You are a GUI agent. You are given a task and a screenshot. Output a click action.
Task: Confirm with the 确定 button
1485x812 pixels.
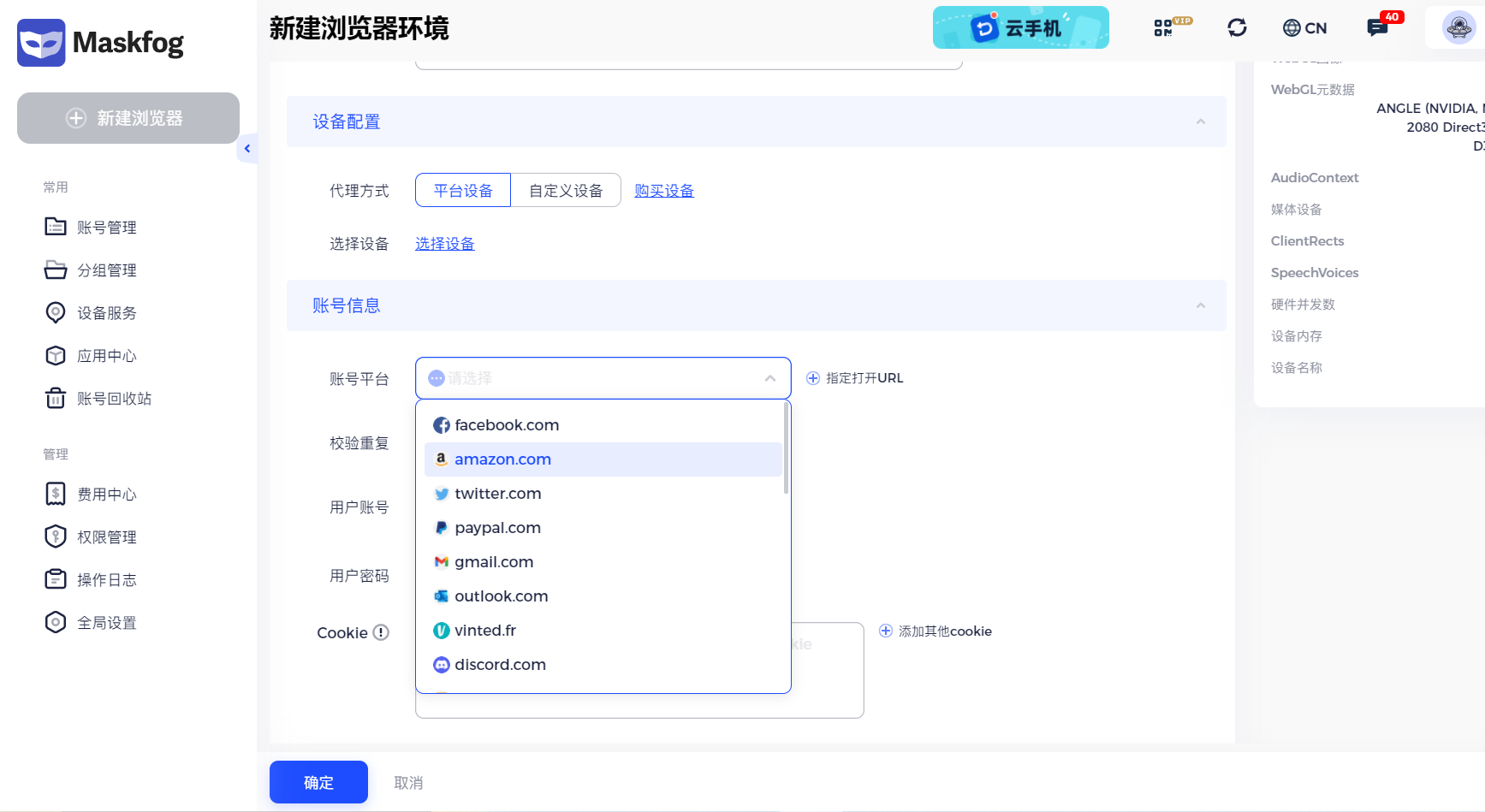point(318,782)
